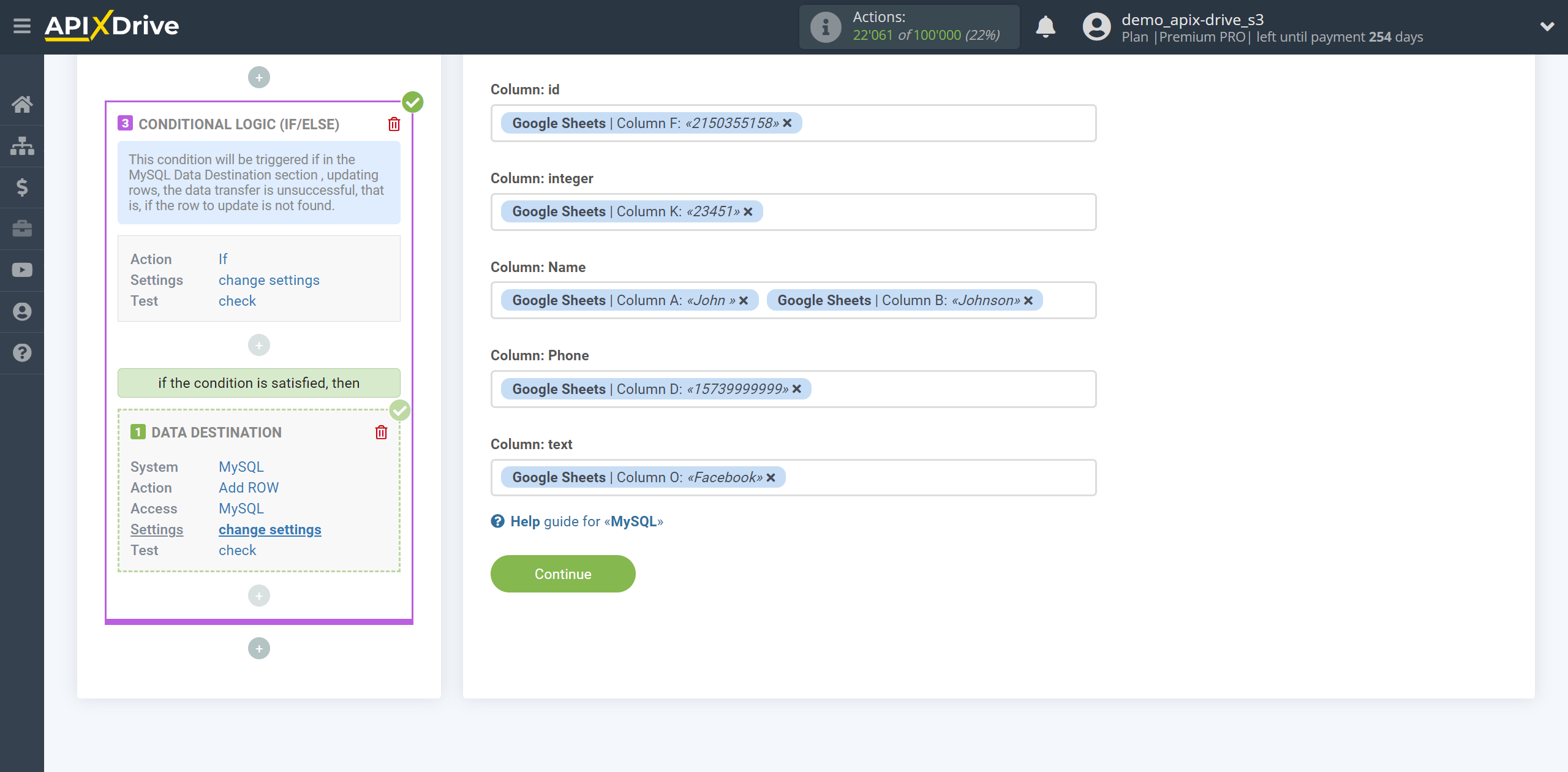This screenshot has height=772, width=1568.
Task: Remove Column A John tag
Action: (x=744, y=300)
